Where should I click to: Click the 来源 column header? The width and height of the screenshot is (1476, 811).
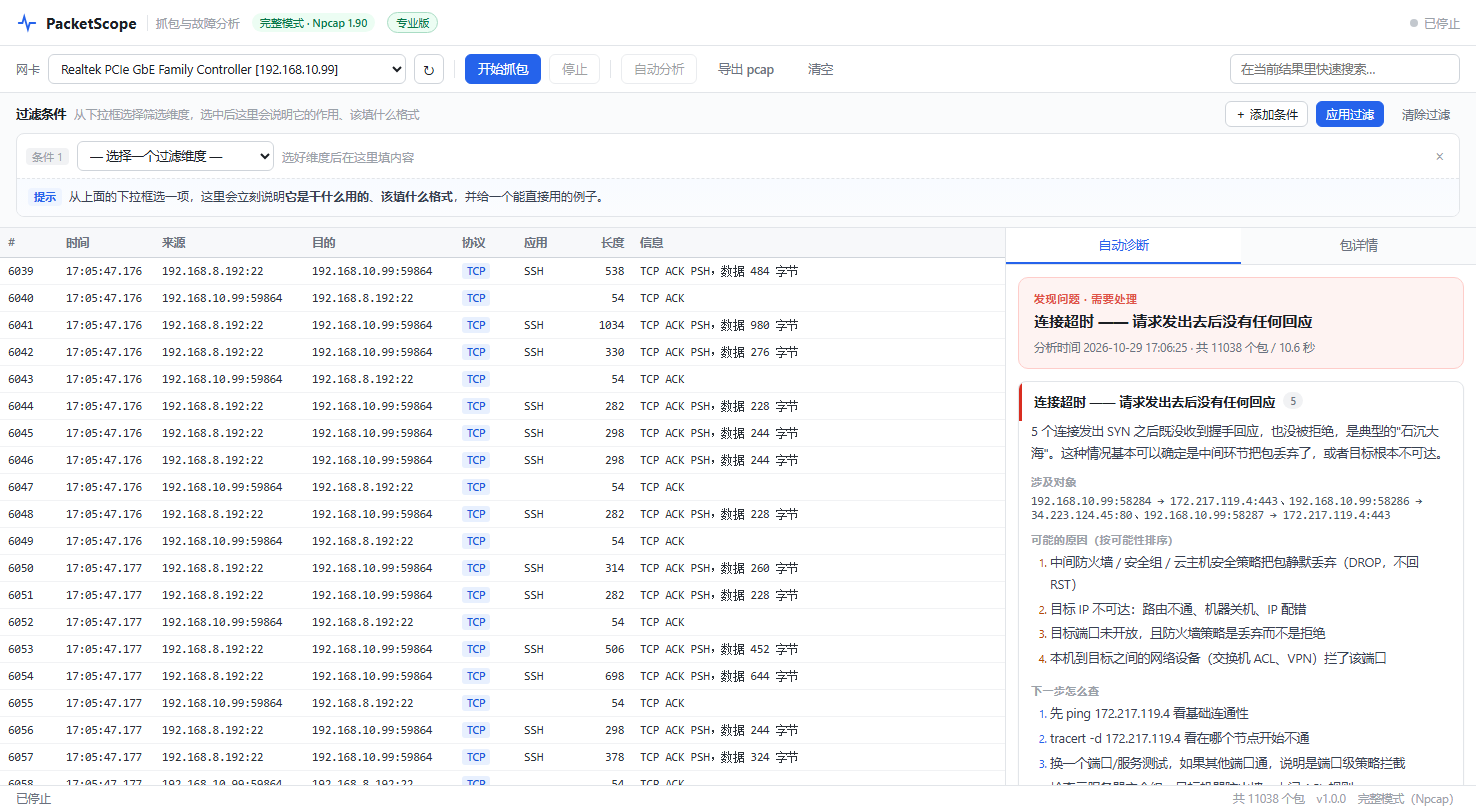pyautogui.click(x=174, y=243)
